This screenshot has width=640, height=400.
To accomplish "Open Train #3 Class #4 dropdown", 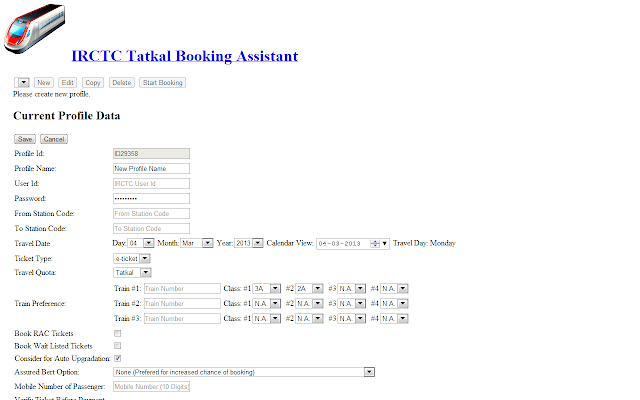I will [x=394, y=318].
